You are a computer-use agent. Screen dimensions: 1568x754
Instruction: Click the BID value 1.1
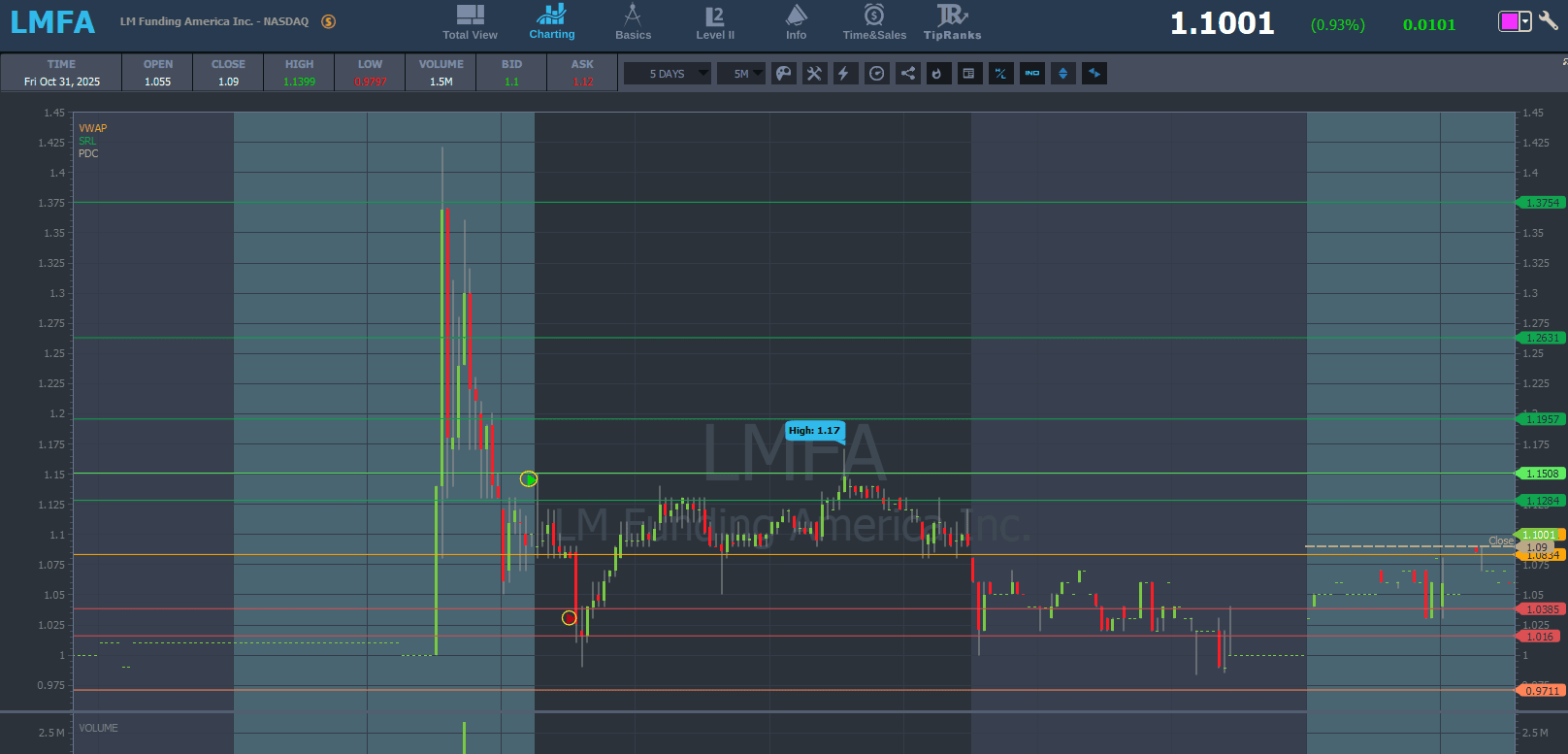point(512,82)
